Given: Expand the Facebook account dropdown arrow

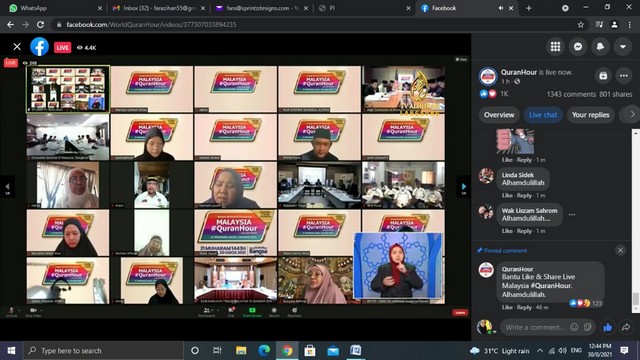Looking at the screenshot, I should point(623,47).
